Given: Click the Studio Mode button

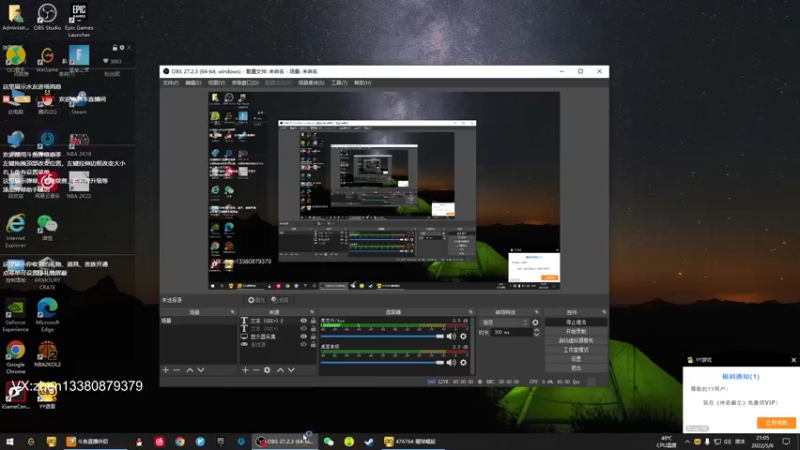Looking at the screenshot, I should click(576, 350).
